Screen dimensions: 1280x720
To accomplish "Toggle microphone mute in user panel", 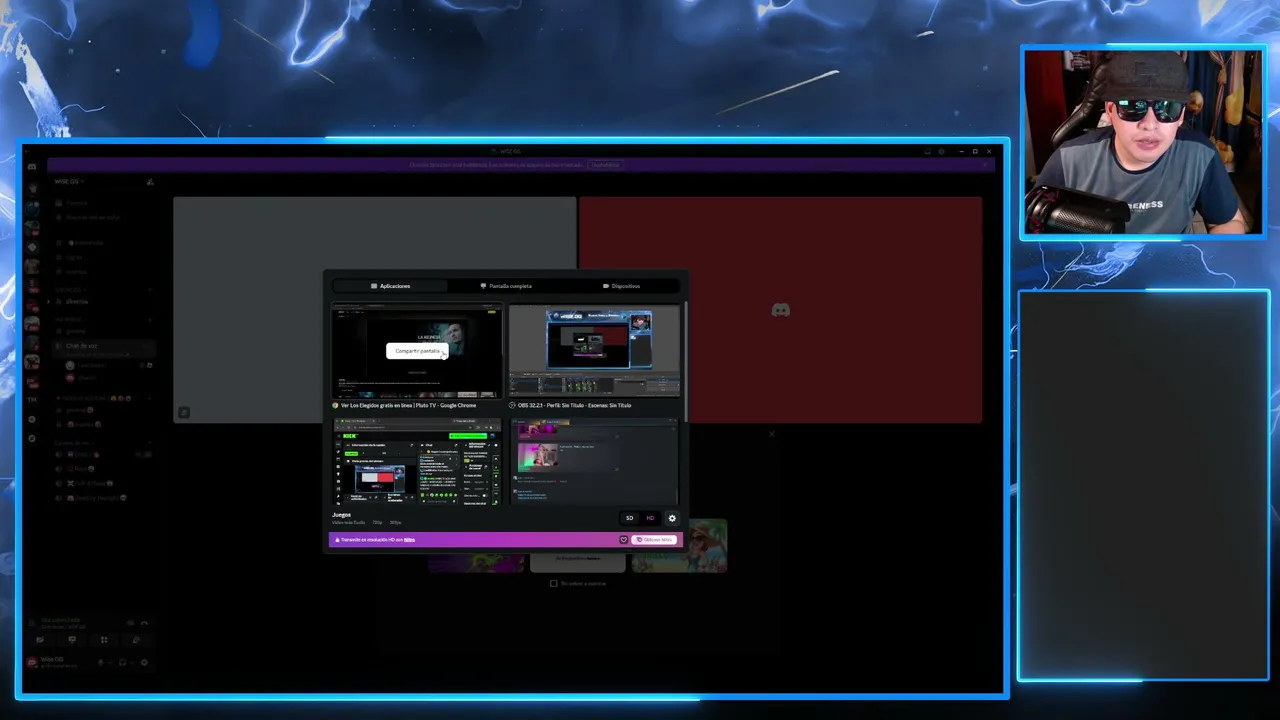I will [x=101, y=662].
